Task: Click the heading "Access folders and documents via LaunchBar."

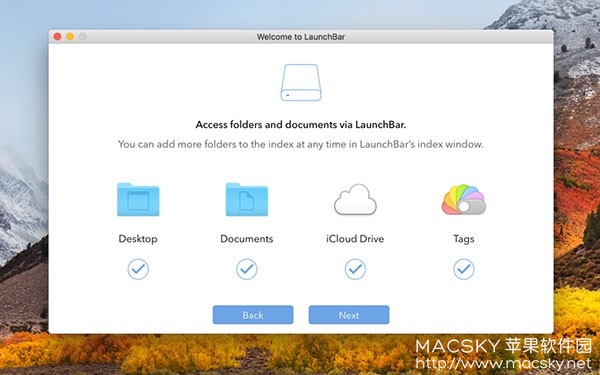Action: click(301, 125)
